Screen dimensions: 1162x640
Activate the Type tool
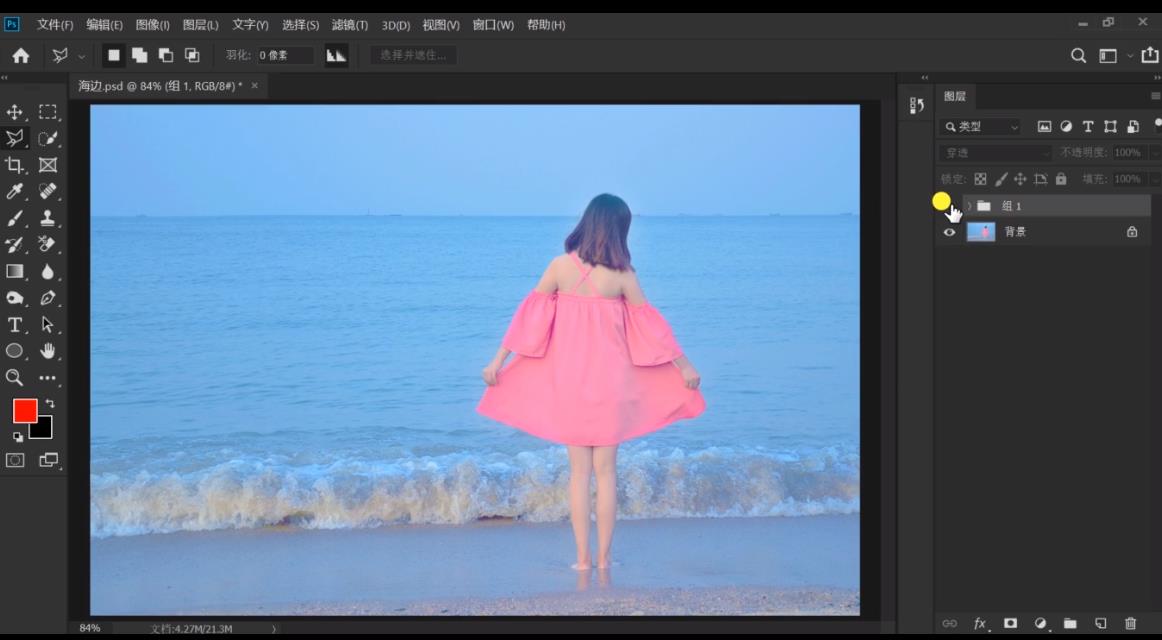15,325
